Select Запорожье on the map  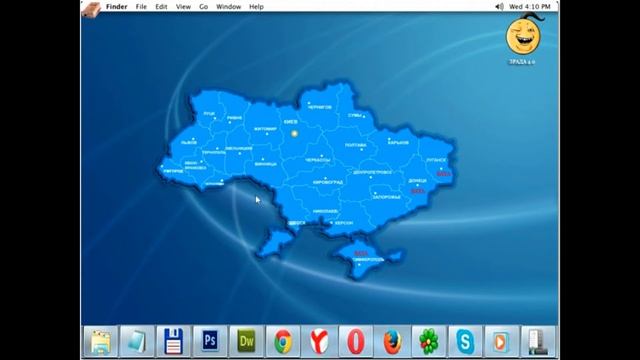click(387, 197)
